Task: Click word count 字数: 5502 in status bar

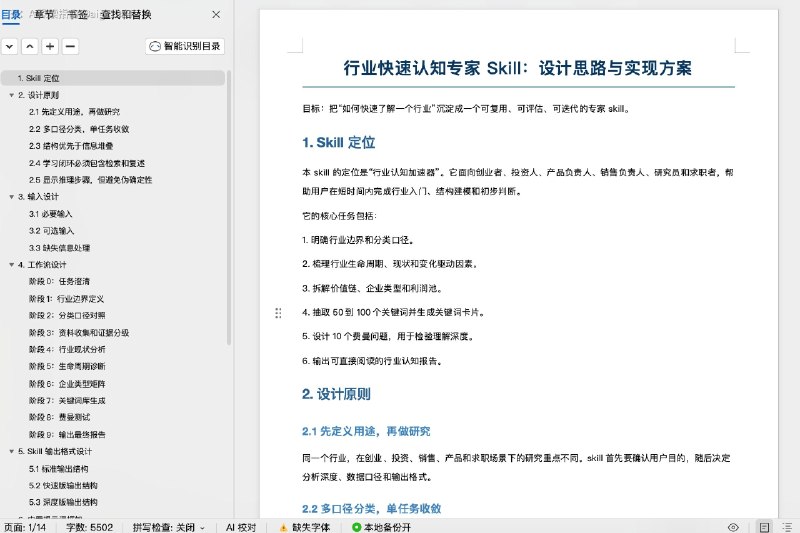Action: 89,527
